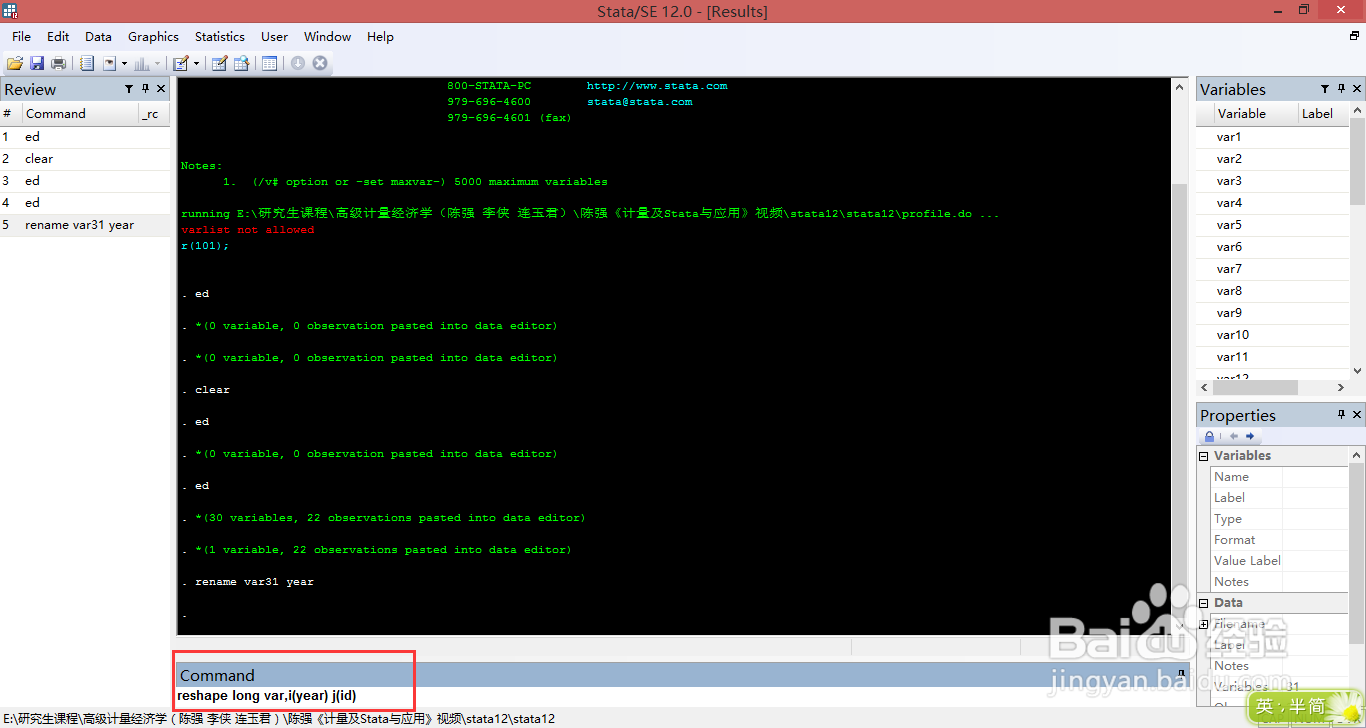Toggle the pin icon in Properties panel

click(x=1341, y=414)
